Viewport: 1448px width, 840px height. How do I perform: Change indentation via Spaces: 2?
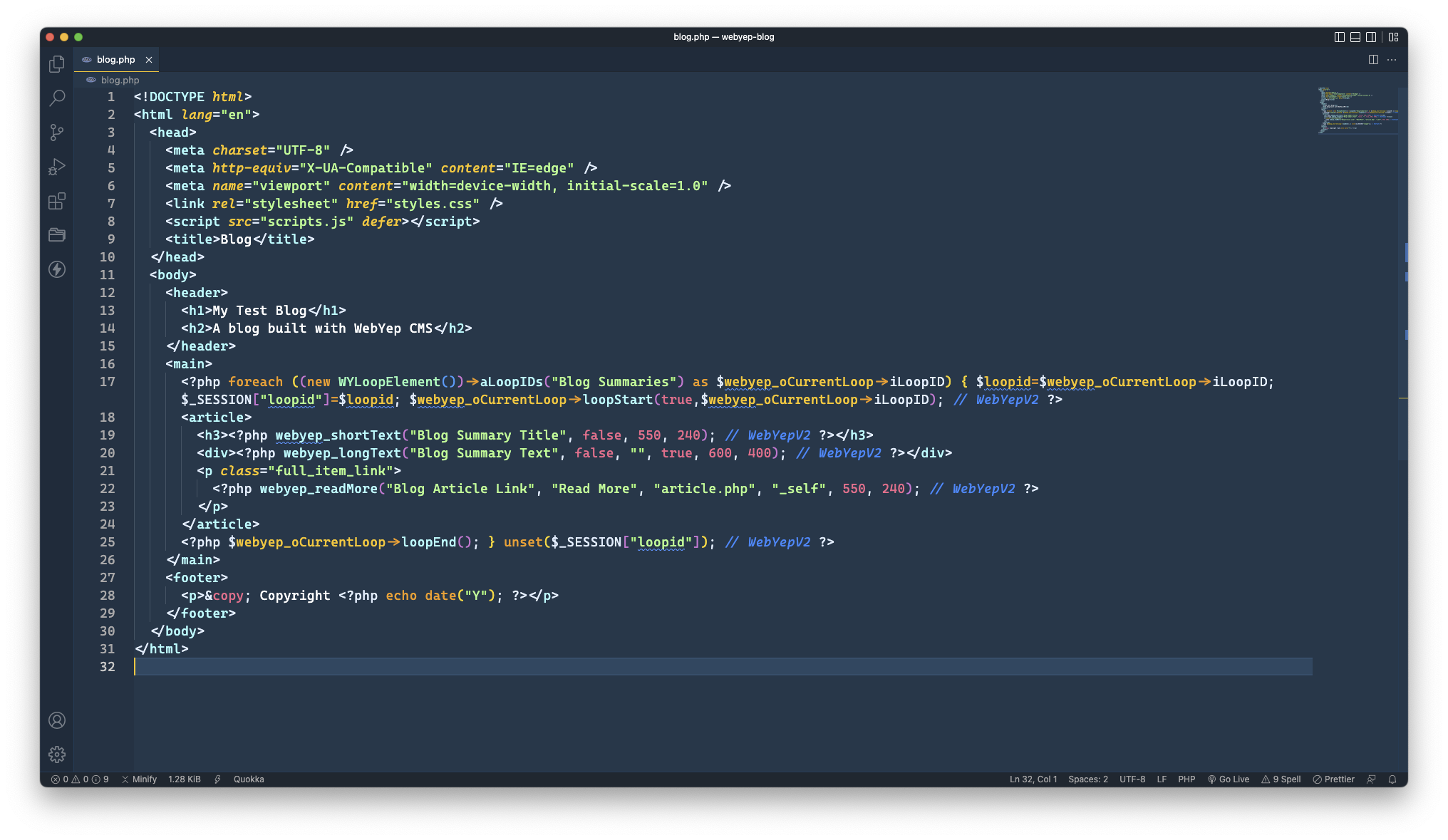coord(1088,779)
